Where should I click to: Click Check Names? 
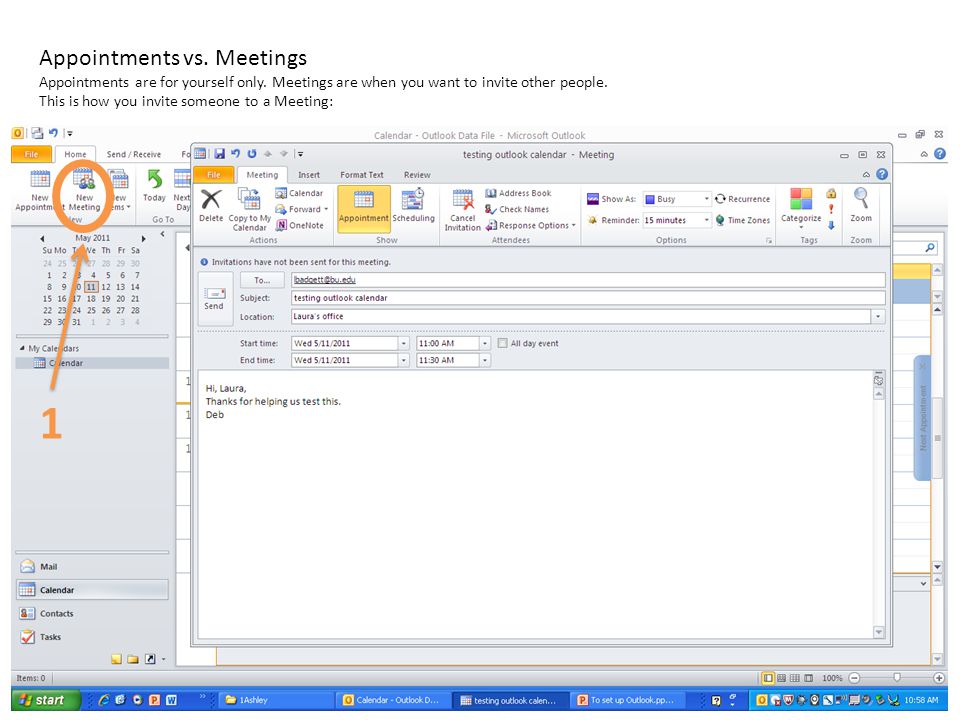[517, 209]
